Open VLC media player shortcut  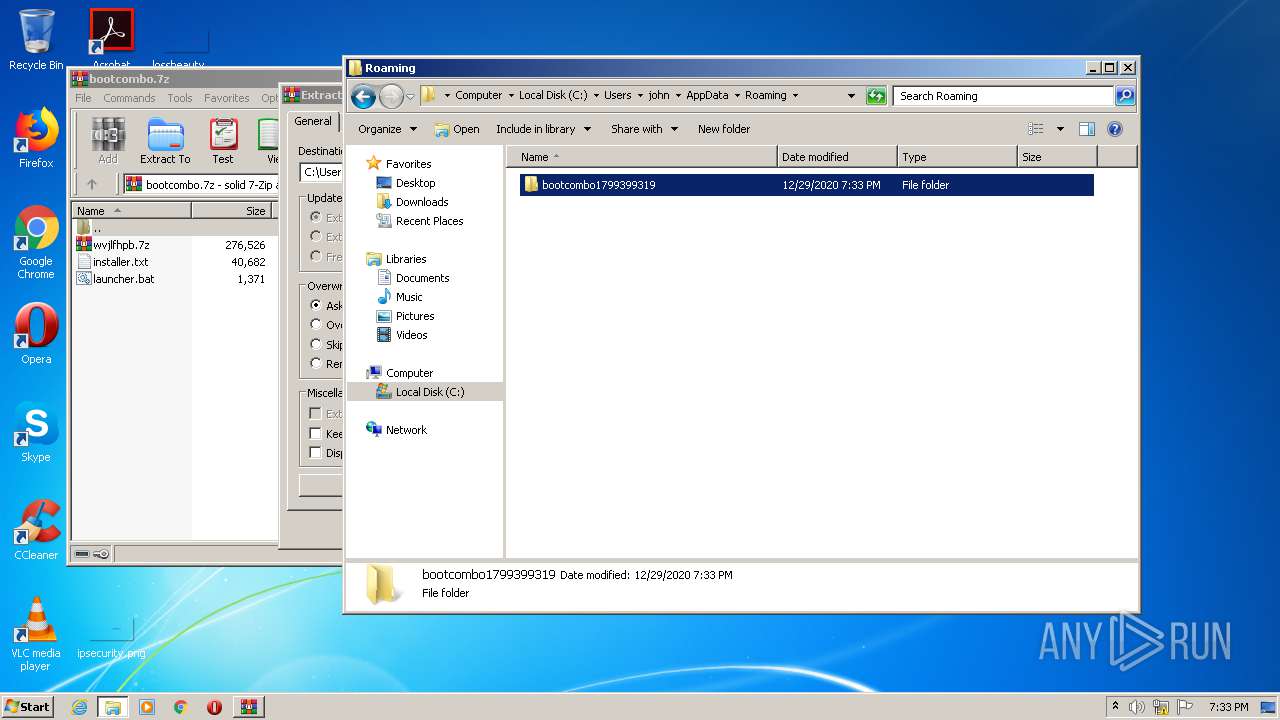(36, 634)
